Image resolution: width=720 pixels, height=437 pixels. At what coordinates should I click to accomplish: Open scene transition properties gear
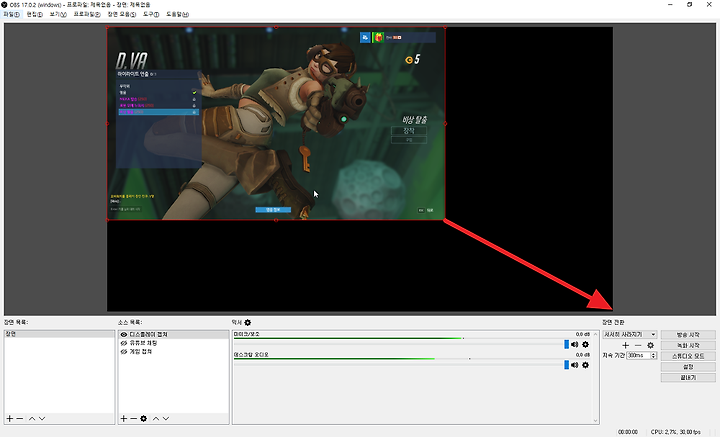650,345
